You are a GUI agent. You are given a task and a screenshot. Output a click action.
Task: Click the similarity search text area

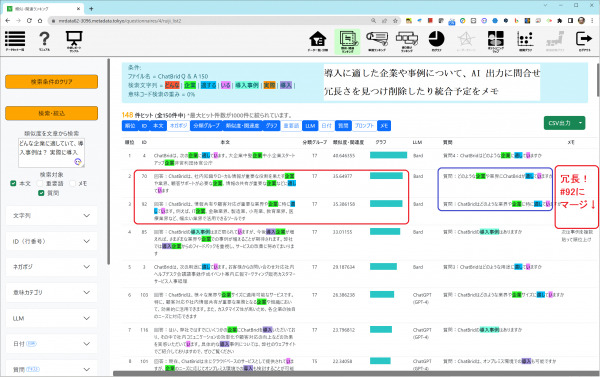52,153
